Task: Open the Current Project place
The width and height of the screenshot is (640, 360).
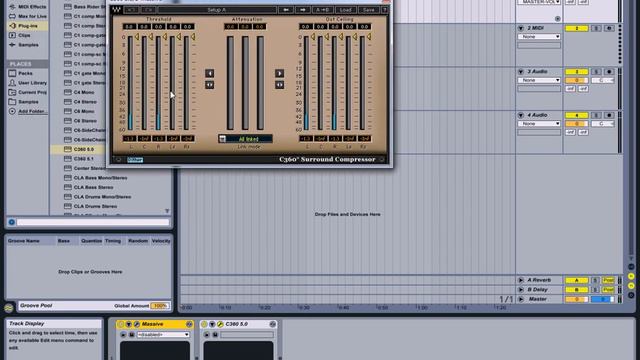Action: point(27,92)
